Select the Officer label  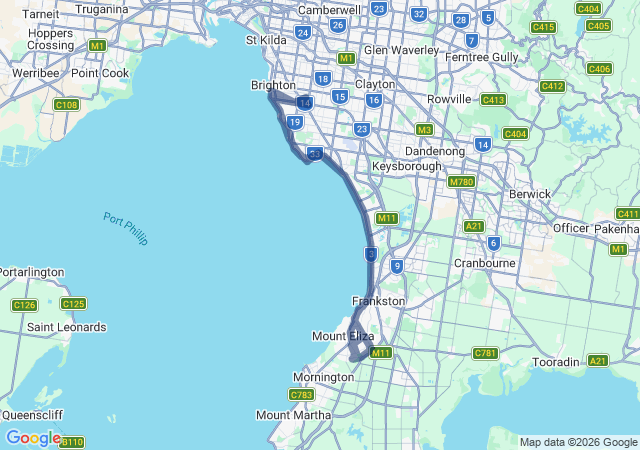point(571,228)
